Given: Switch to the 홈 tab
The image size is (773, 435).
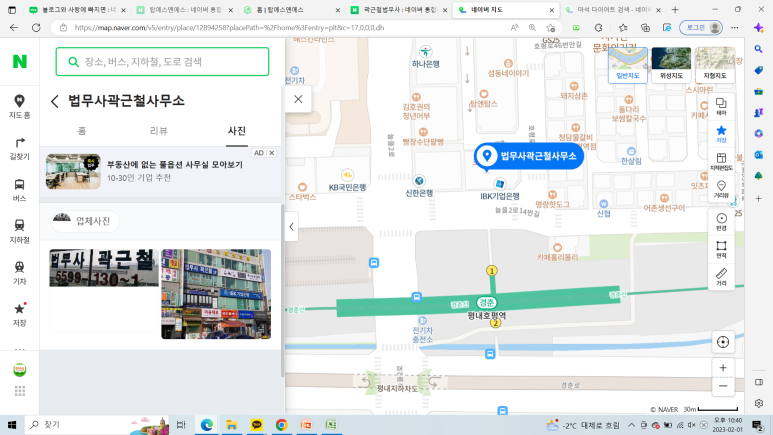Looking at the screenshot, I should tap(82, 131).
